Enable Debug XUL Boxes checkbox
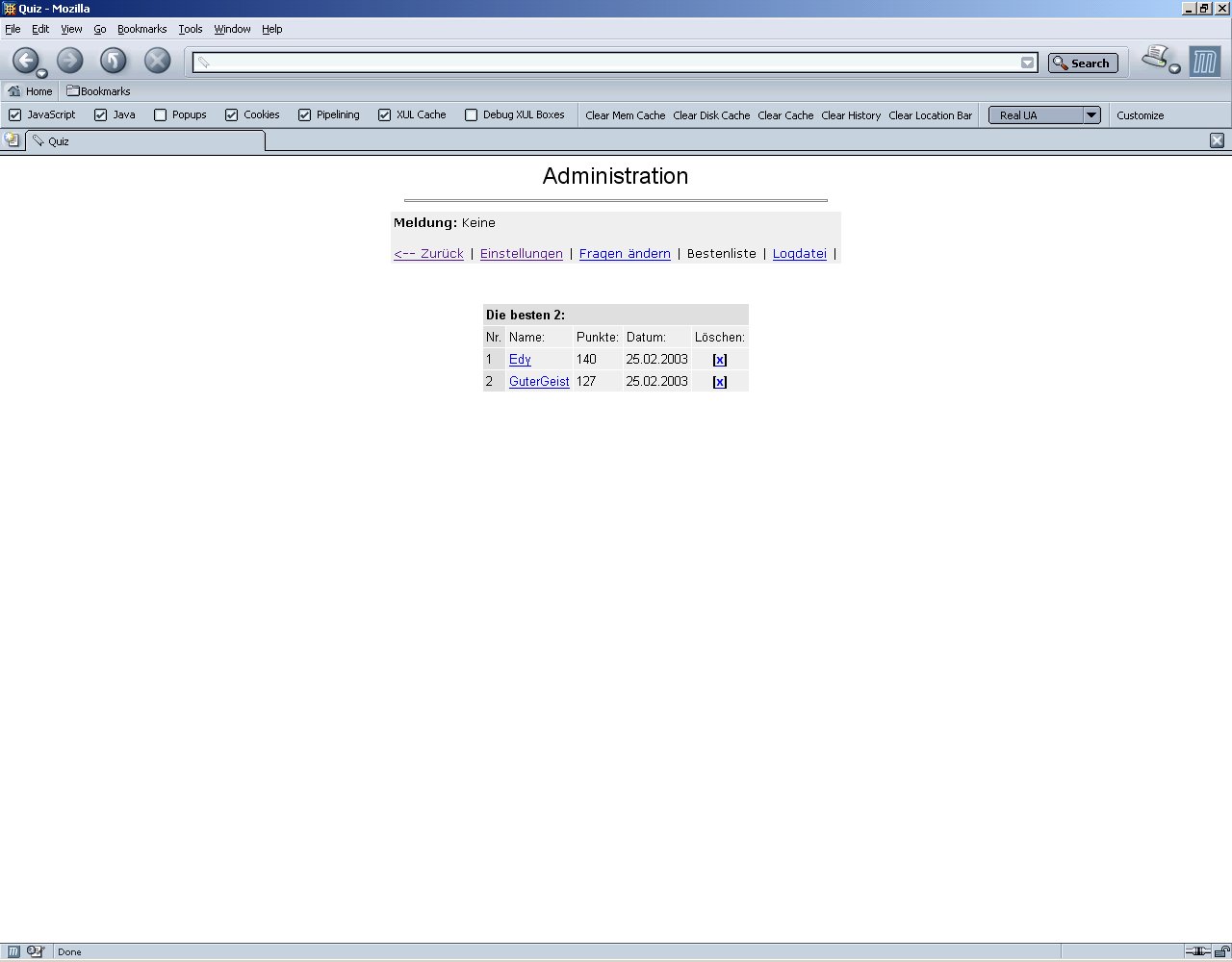This screenshot has width=1232, height=962. click(471, 114)
